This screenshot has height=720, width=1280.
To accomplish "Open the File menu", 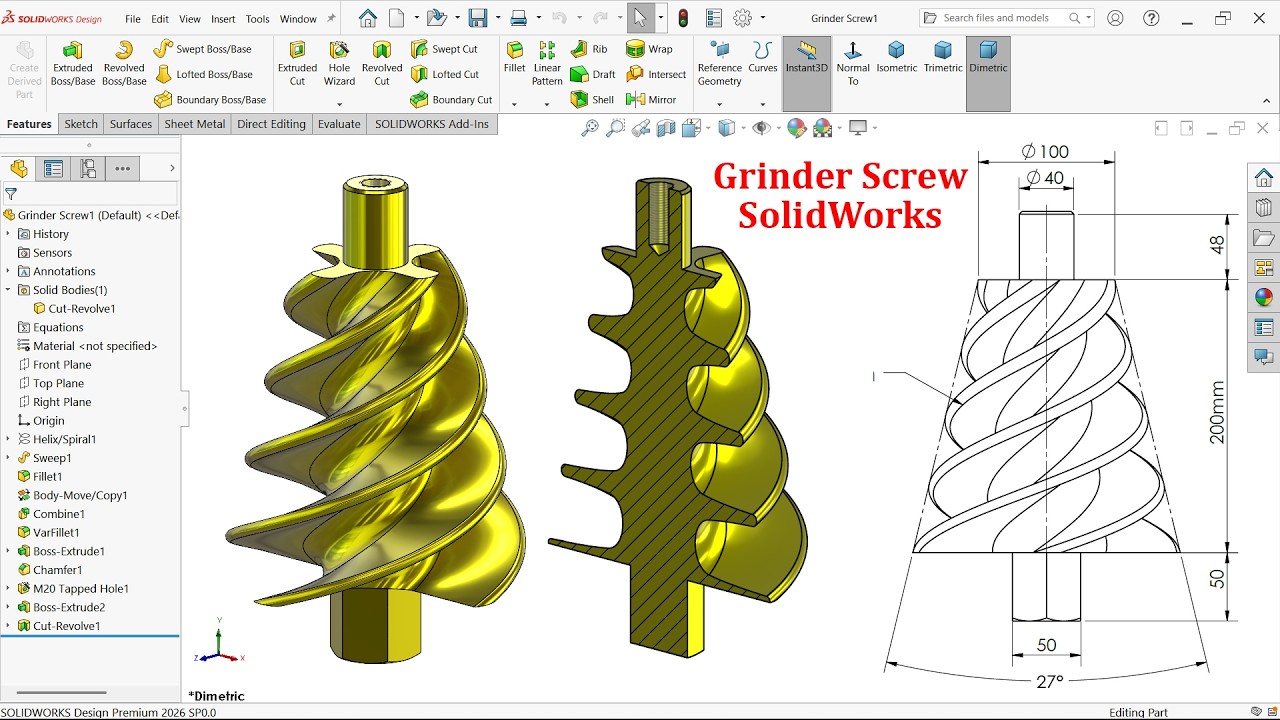I will pyautogui.click(x=132, y=19).
